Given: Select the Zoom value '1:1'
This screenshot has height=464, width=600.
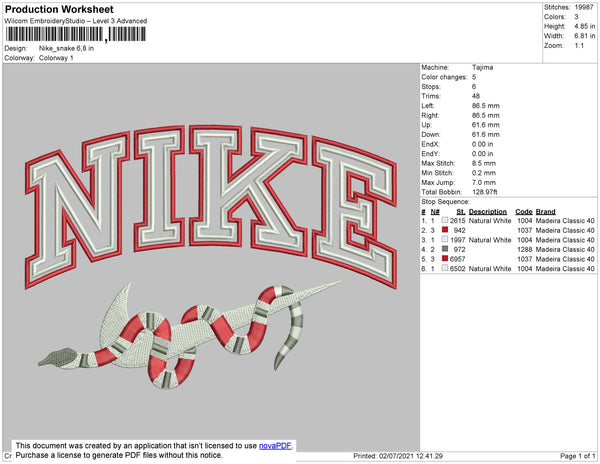Looking at the screenshot, I should (x=579, y=46).
